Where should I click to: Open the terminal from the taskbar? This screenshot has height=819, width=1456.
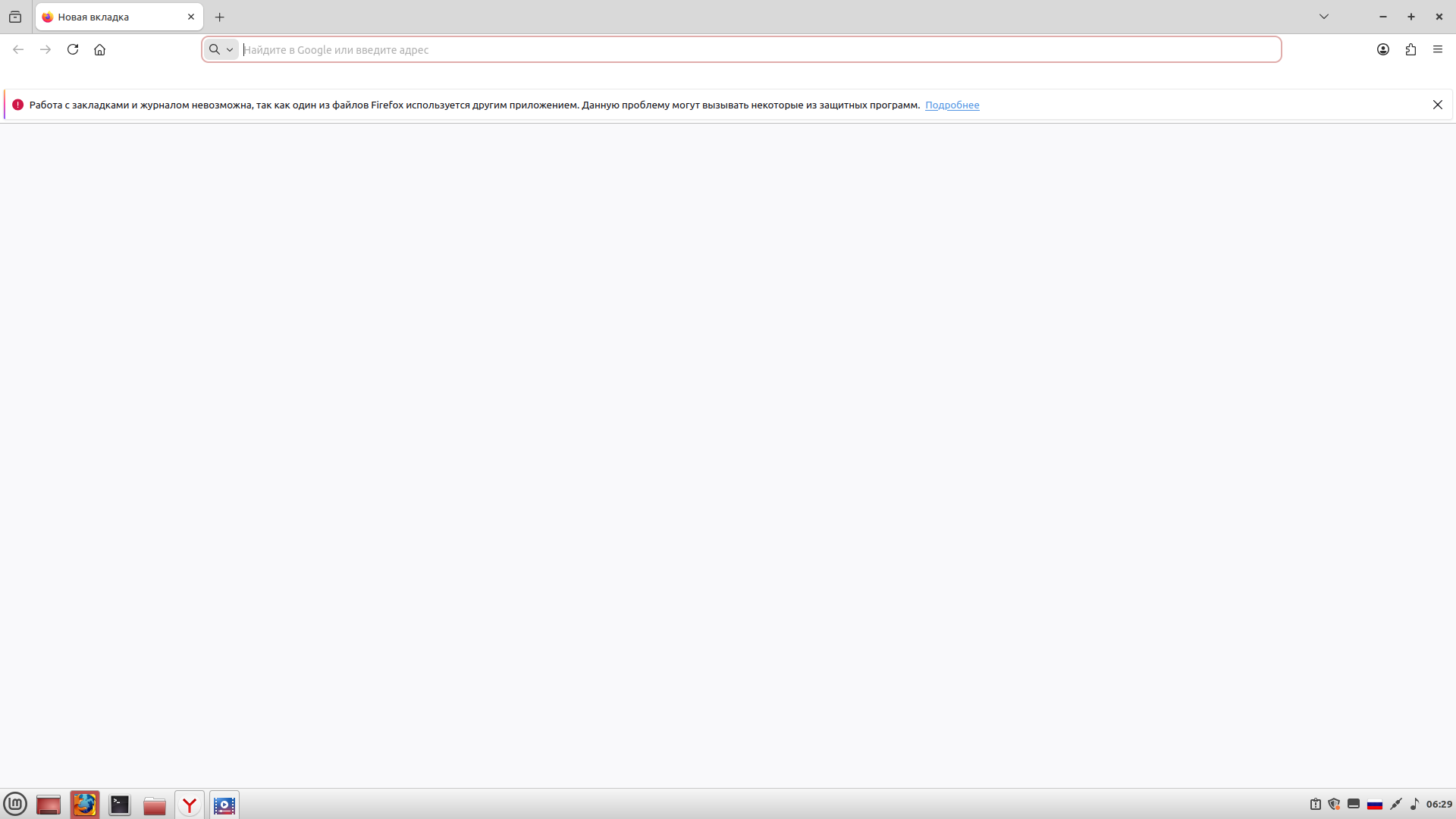click(x=120, y=805)
